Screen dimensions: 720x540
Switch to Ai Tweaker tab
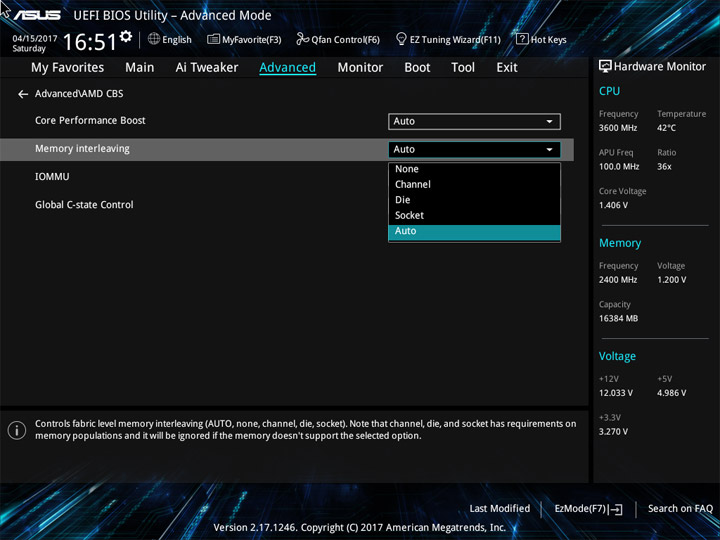click(207, 68)
